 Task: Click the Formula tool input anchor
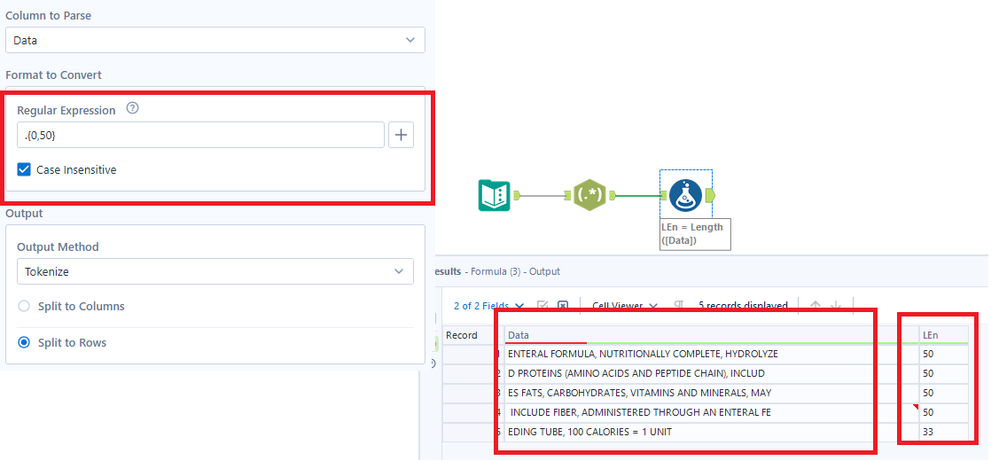[x=663, y=195]
